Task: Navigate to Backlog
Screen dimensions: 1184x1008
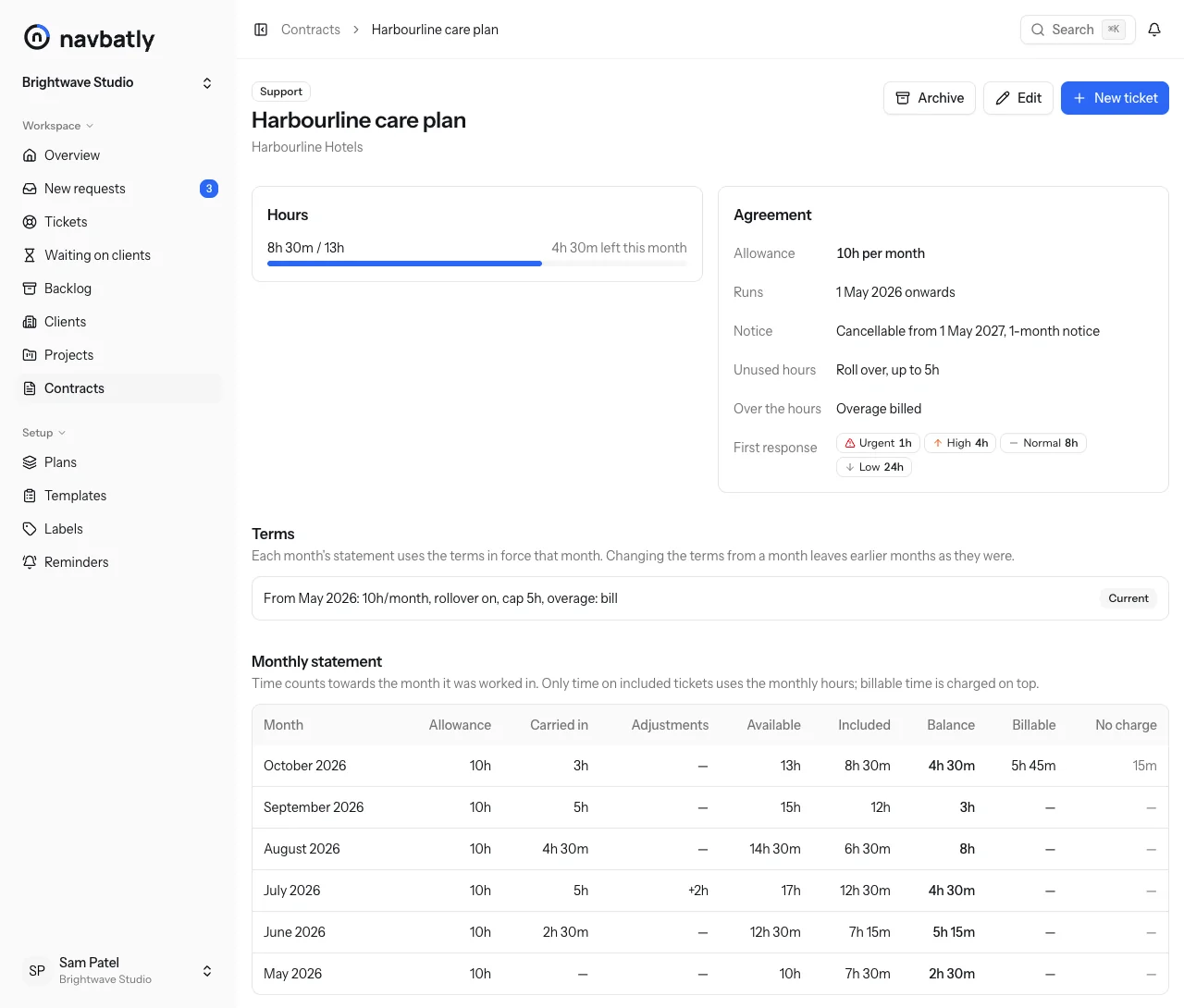Action: point(118,289)
